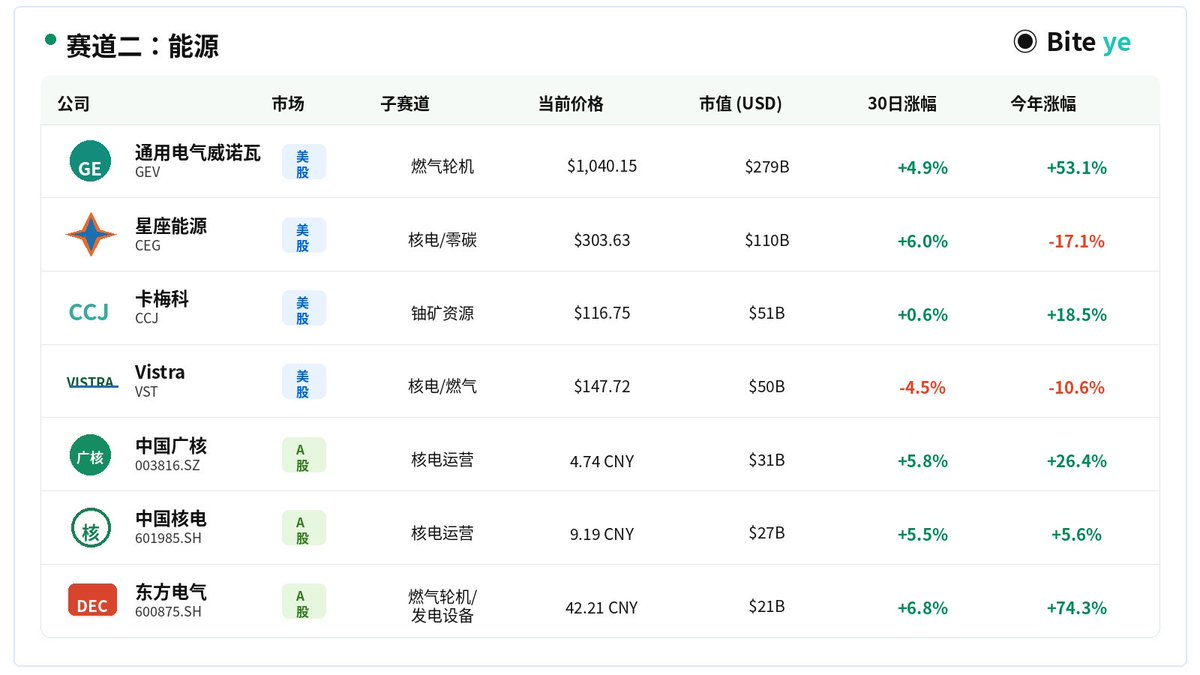Click the $116.75 price value
This screenshot has width=1200, height=675.
tap(602, 313)
